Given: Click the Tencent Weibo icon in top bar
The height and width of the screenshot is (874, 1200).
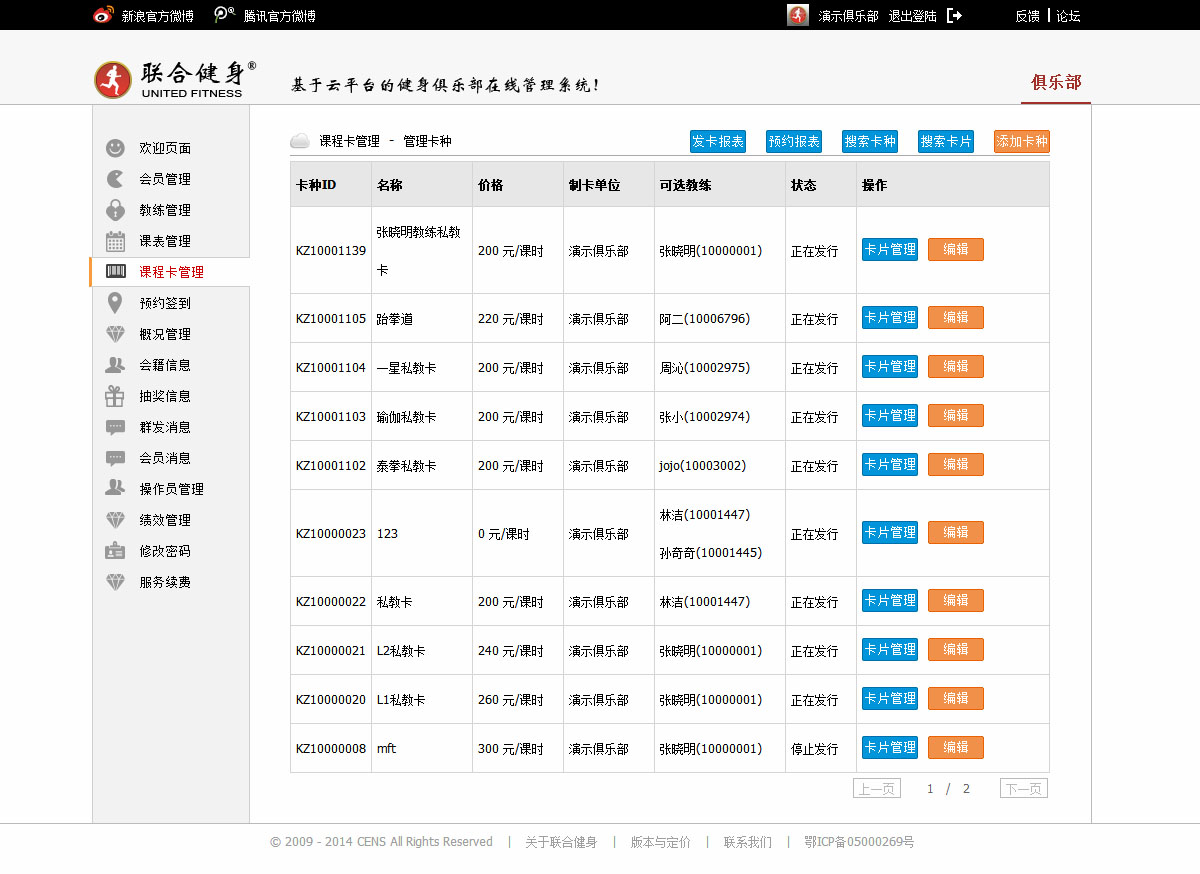Looking at the screenshot, I should 225,15.
